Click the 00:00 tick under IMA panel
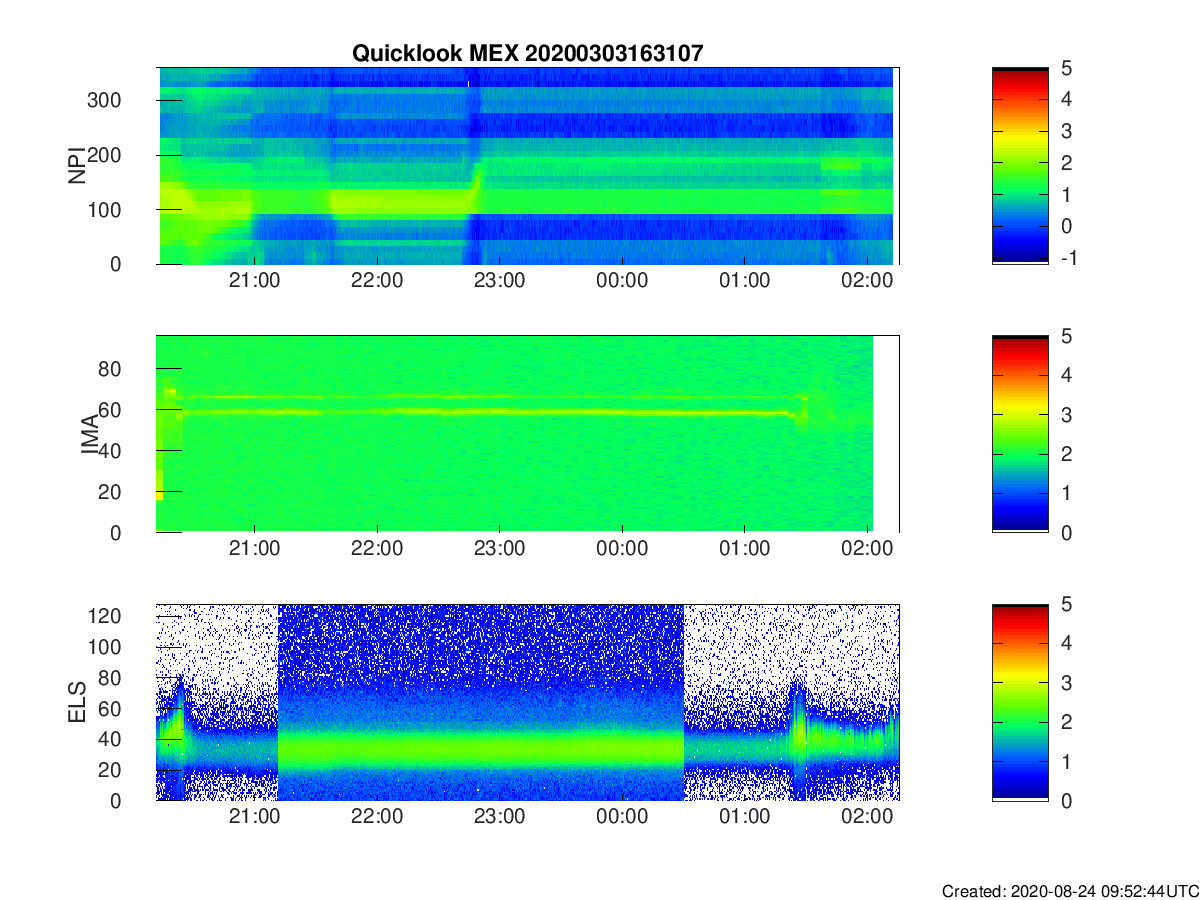Screen dimensions: 1200x900 (x=622, y=549)
